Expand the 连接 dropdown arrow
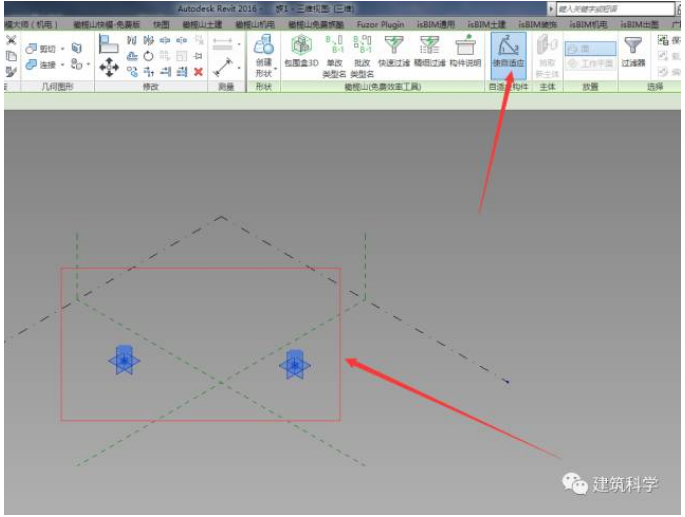The height and width of the screenshot is (517, 685). [x=63, y=65]
